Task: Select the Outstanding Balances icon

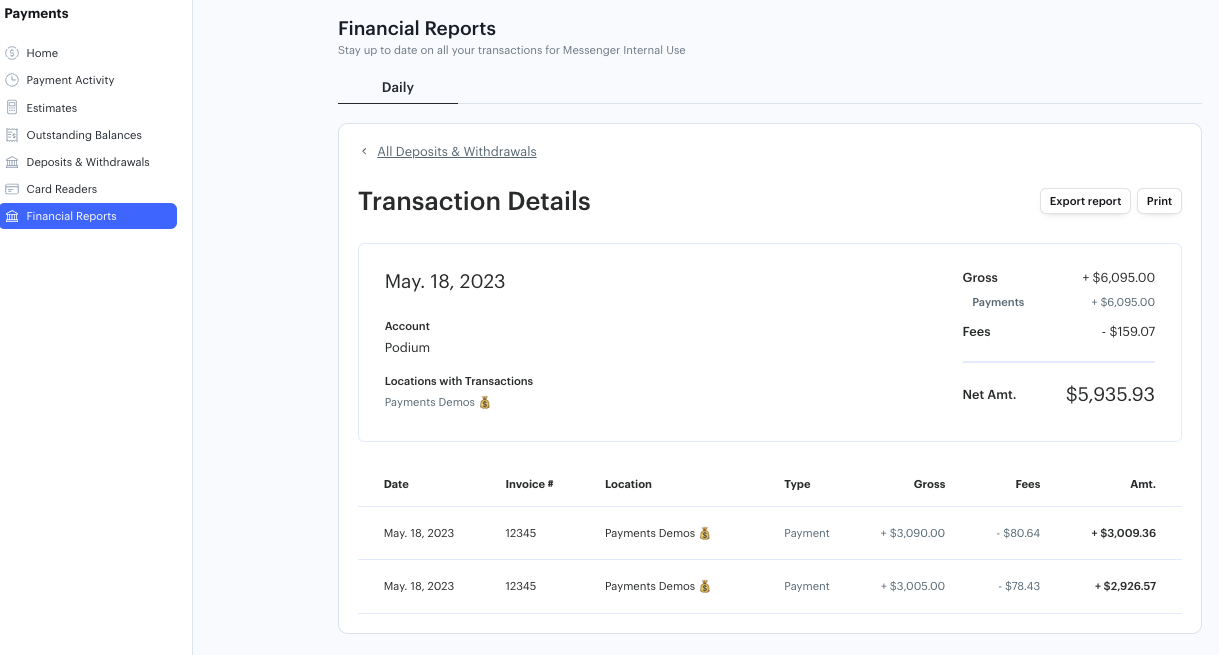Action: (x=12, y=134)
